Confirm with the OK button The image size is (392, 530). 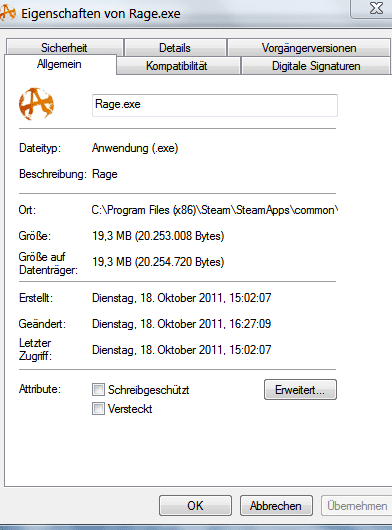tap(195, 506)
